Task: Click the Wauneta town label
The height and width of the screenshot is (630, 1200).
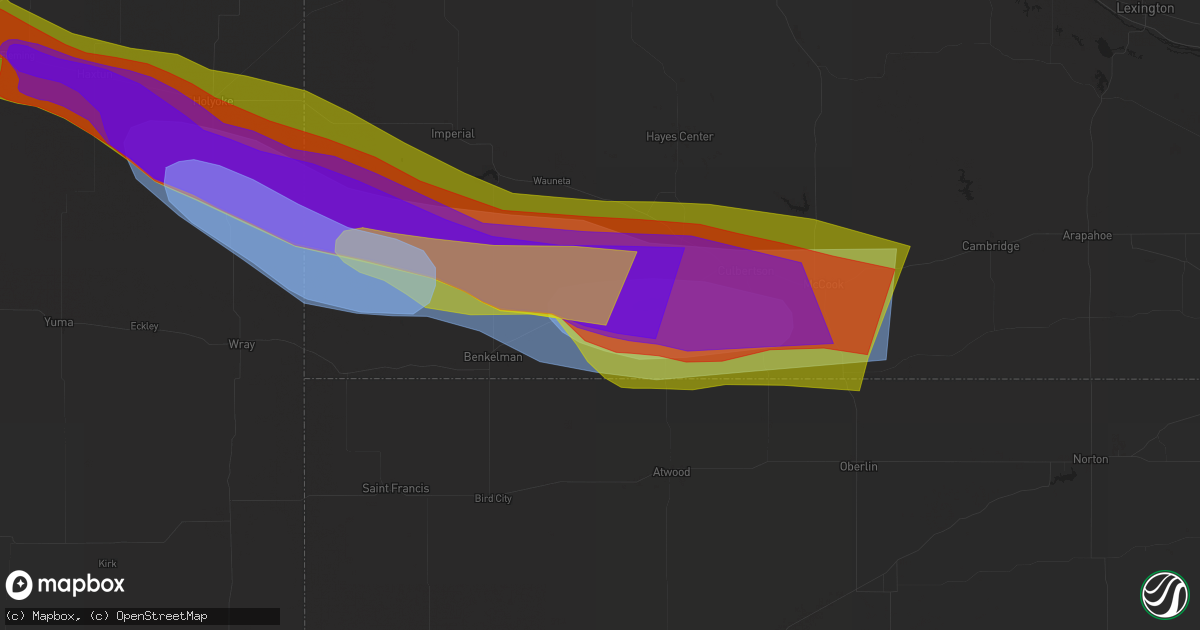Action: pos(551,181)
